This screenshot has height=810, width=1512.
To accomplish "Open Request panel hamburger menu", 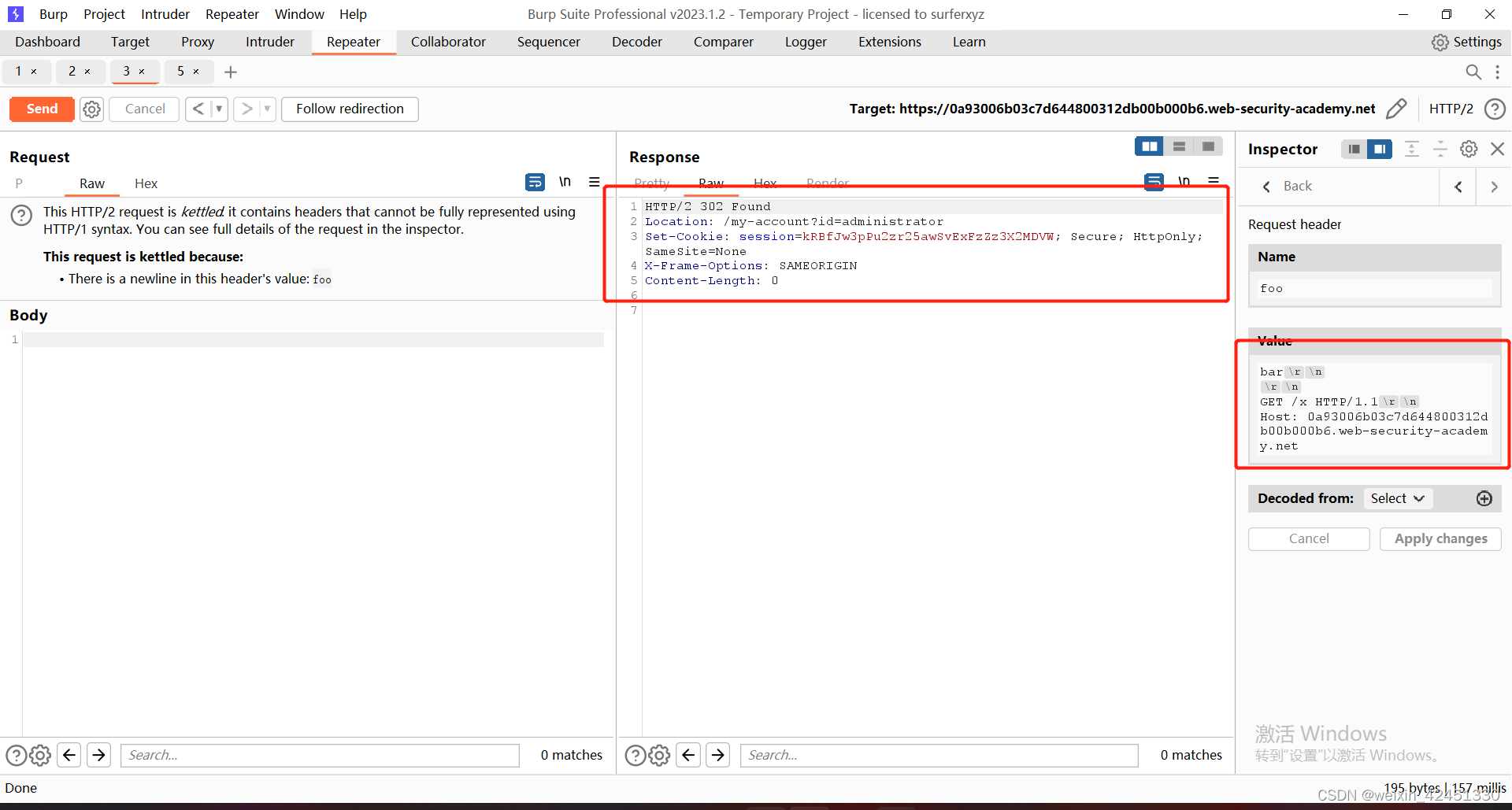I will point(595,182).
